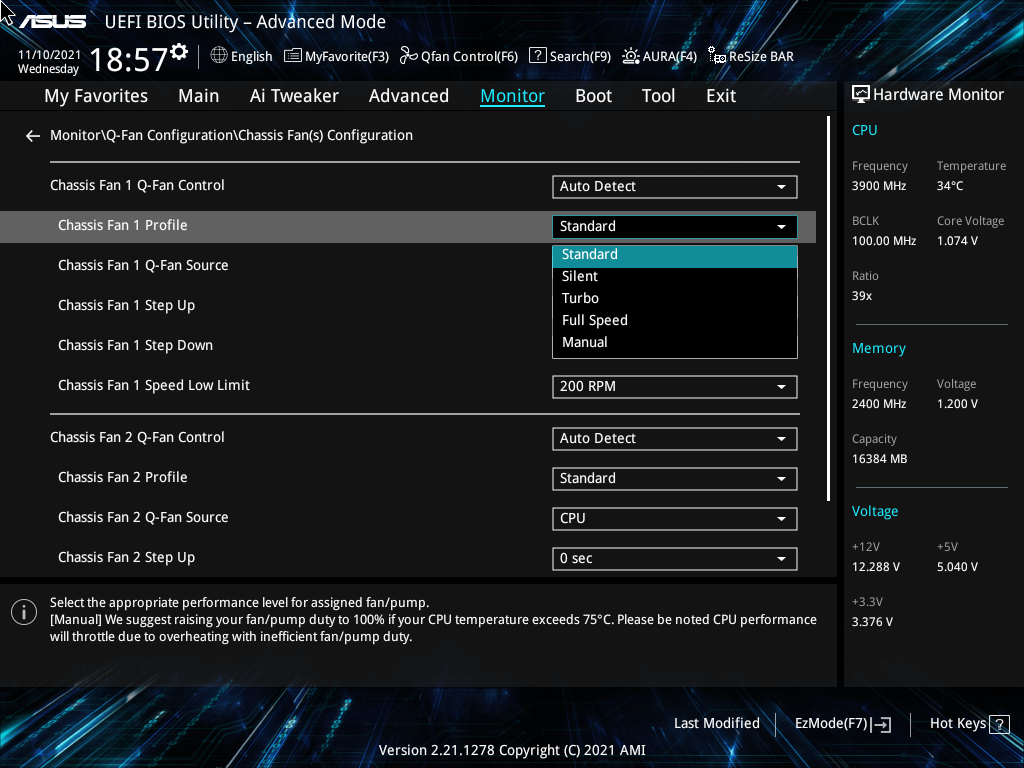The width and height of the screenshot is (1024, 768).
Task: Select Chassis Fan 2 Profile label
Action: [x=123, y=477]
